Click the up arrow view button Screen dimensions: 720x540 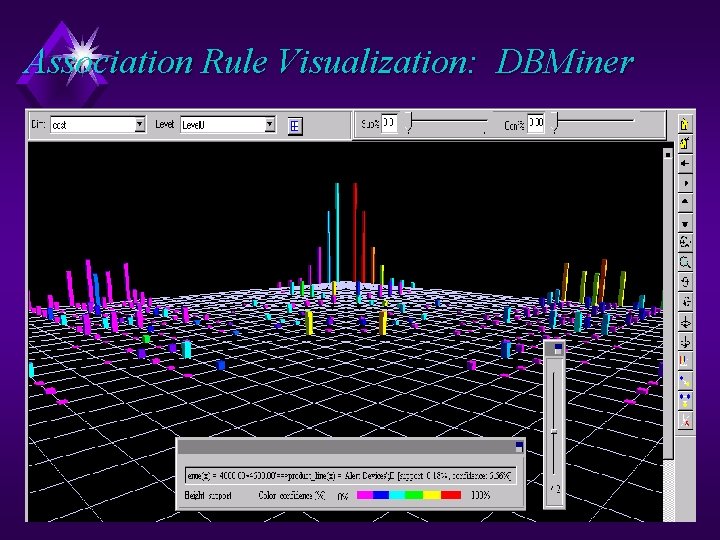685,202
